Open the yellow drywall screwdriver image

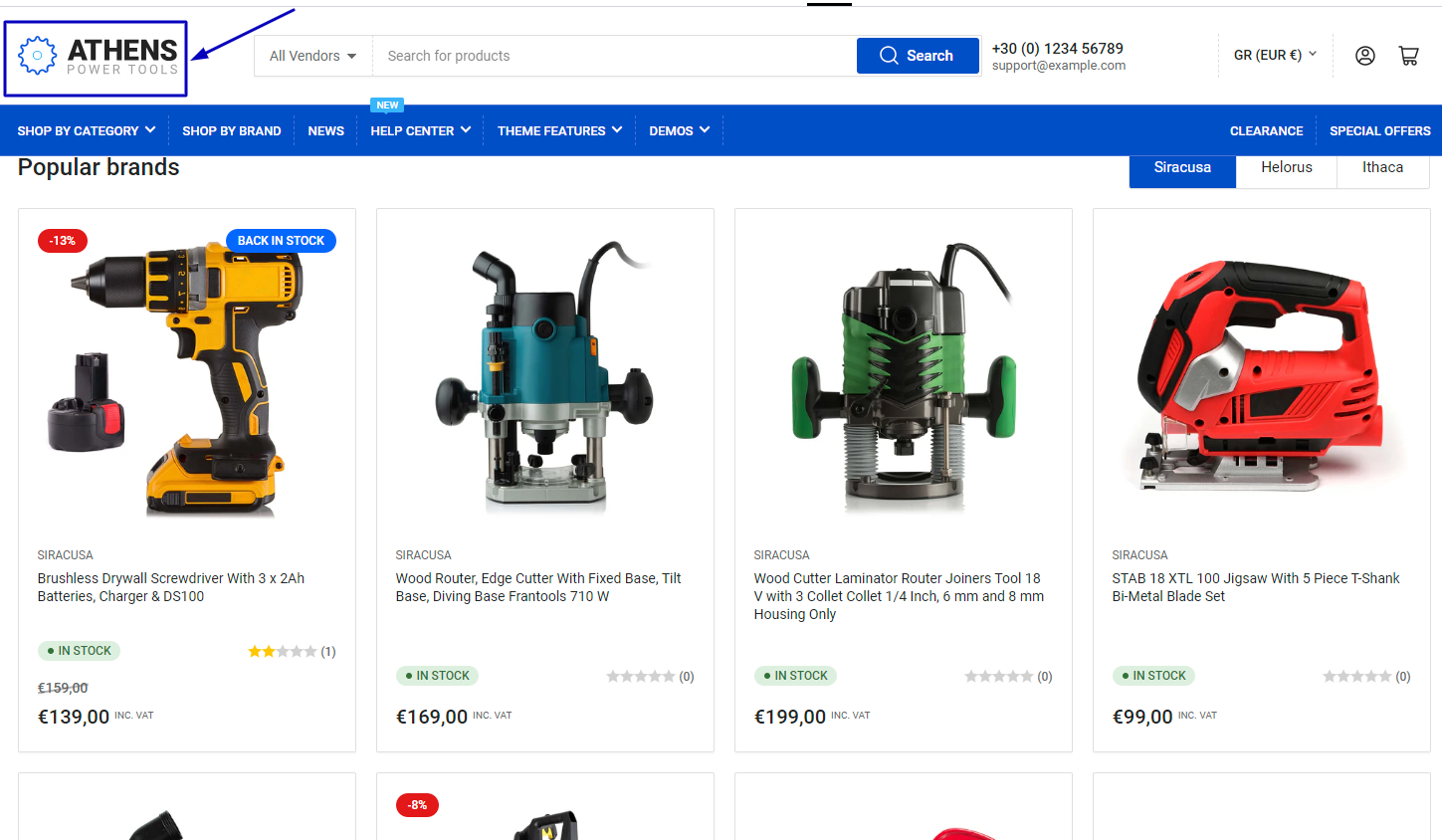[x=187, y=378]
